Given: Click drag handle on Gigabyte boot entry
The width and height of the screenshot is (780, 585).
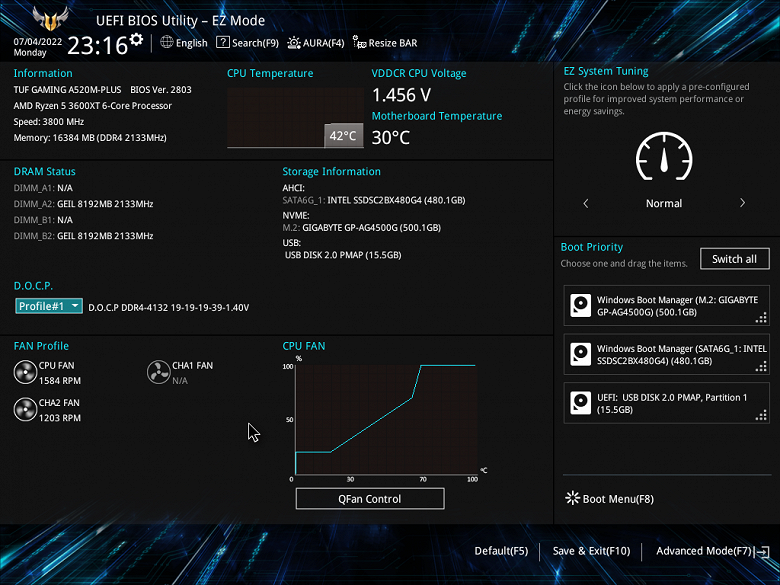Looking at the screenshot, I should tap(761, 318).
